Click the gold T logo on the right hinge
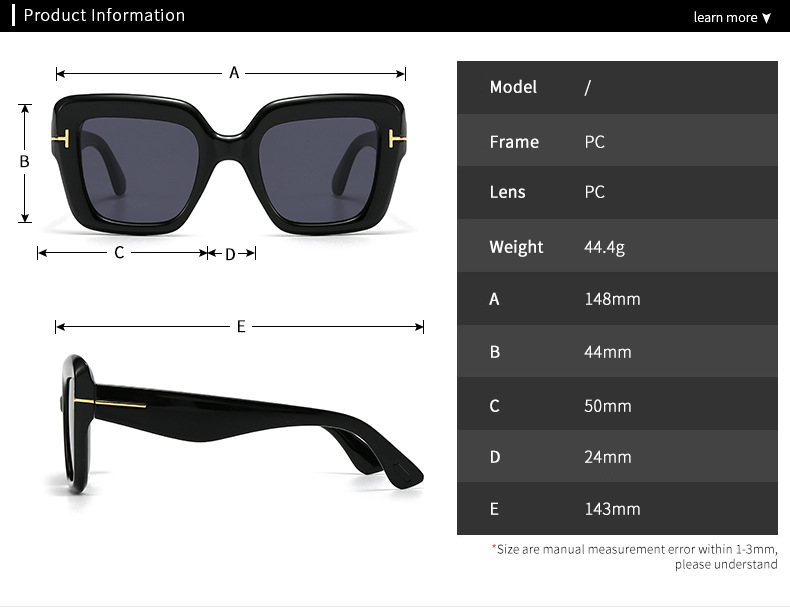790x607 pixels. (x=397, y=138)
